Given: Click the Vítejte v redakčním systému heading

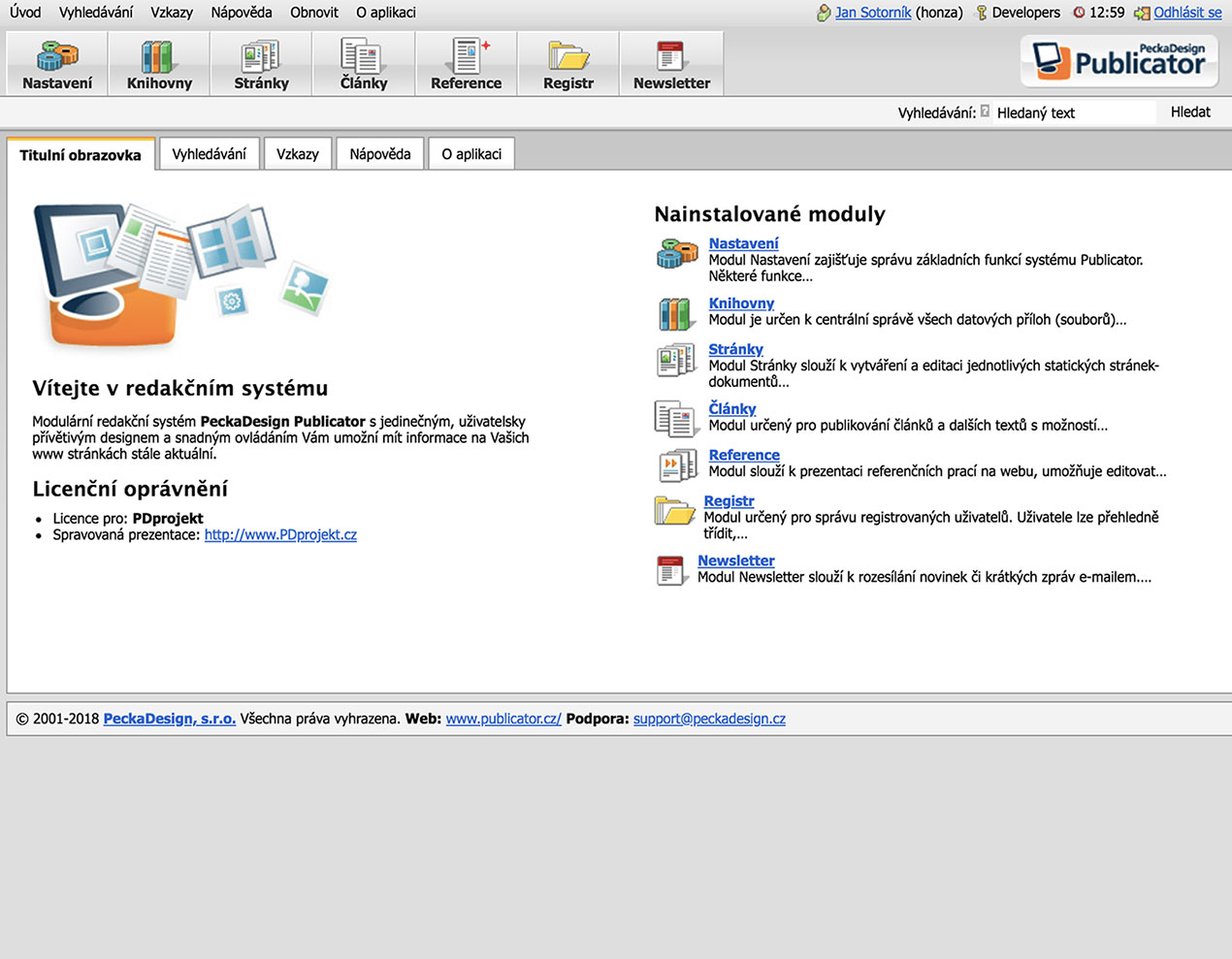Looking at the screenshot, I should 180,388.
